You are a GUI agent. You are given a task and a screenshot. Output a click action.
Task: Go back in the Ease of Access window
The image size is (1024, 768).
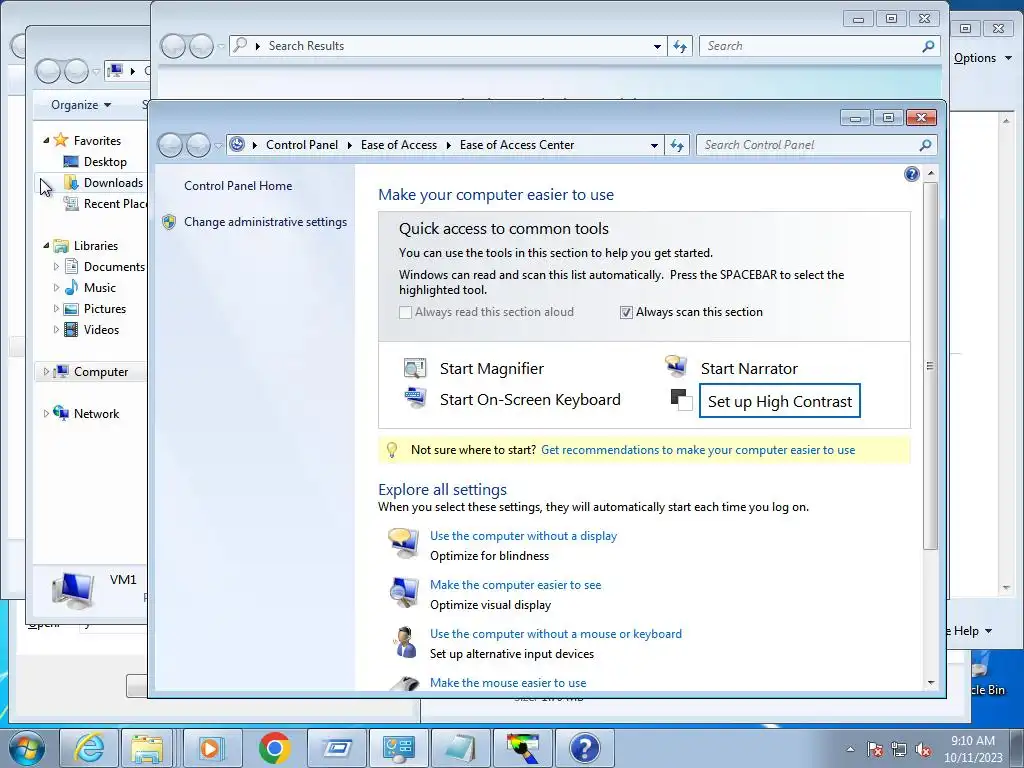pos(170,145)
